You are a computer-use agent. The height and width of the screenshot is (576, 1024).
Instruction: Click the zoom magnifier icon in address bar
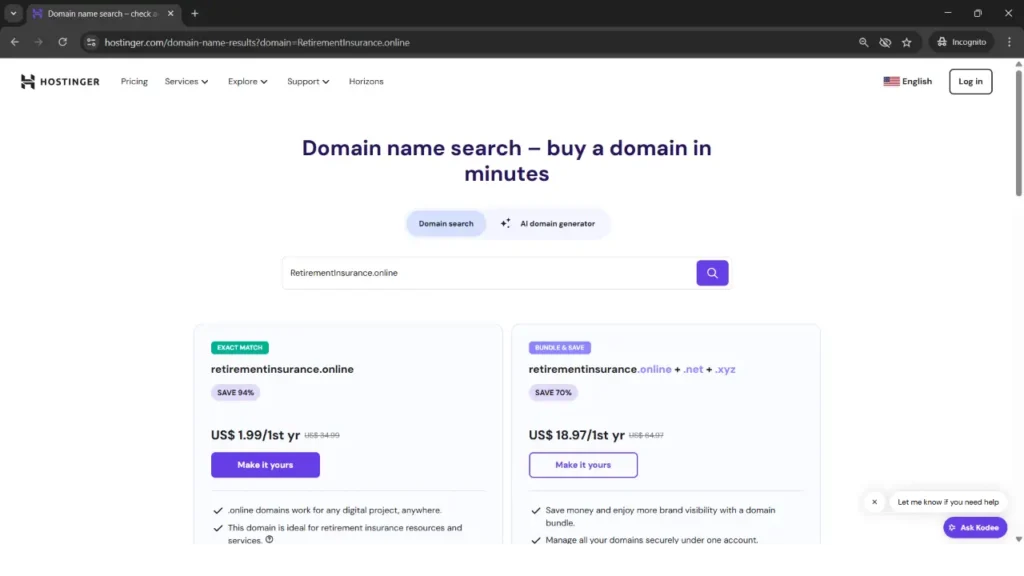point(863,42)
